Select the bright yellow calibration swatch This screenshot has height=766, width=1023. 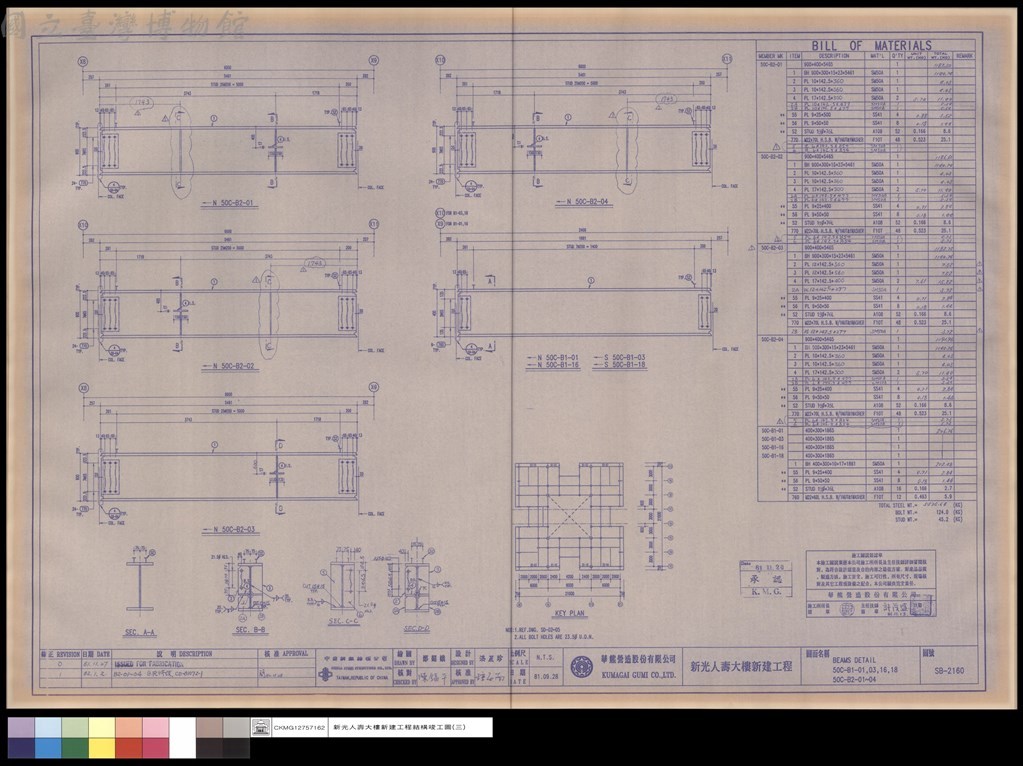tap(101, 748)
